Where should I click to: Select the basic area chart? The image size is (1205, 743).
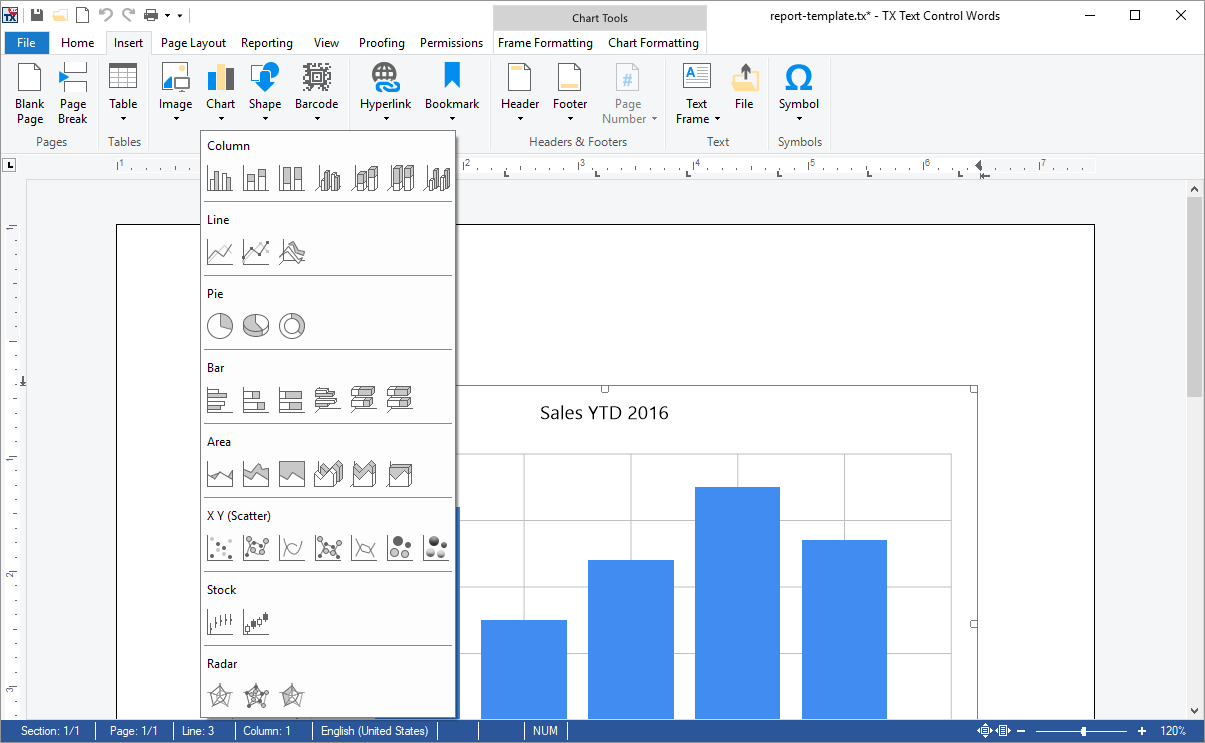[220, 474]
